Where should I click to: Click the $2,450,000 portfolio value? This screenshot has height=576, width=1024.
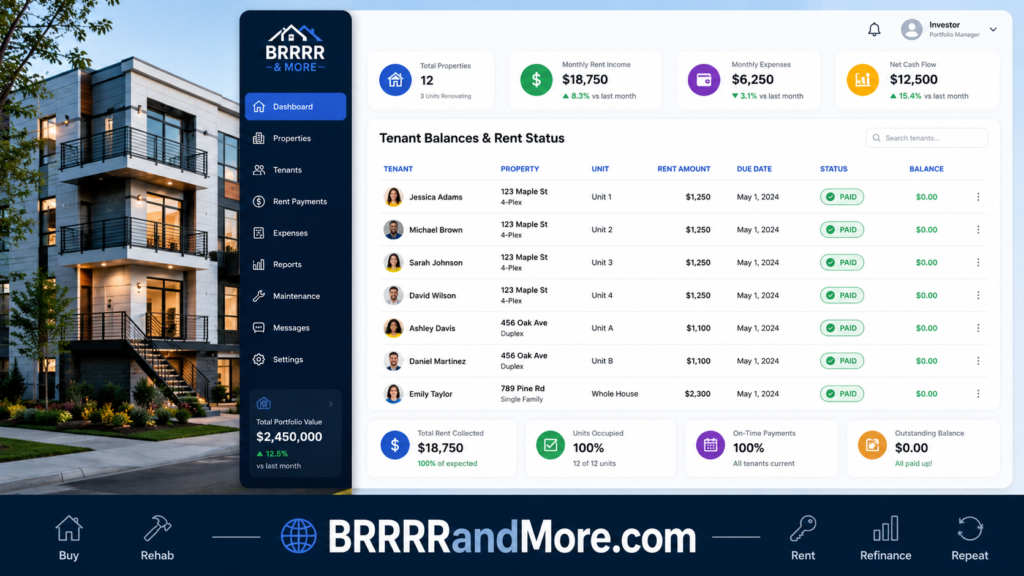pos(289,437)
